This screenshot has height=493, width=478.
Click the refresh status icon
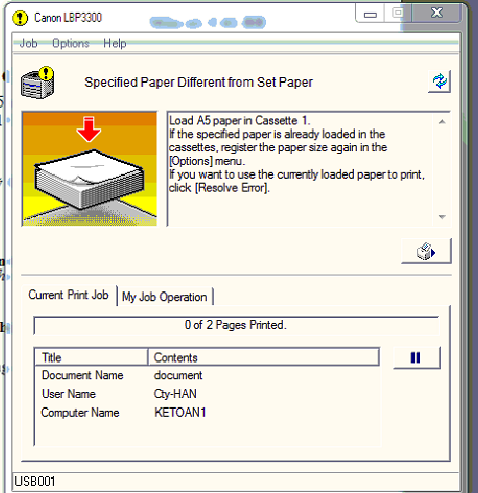[439, 81]
